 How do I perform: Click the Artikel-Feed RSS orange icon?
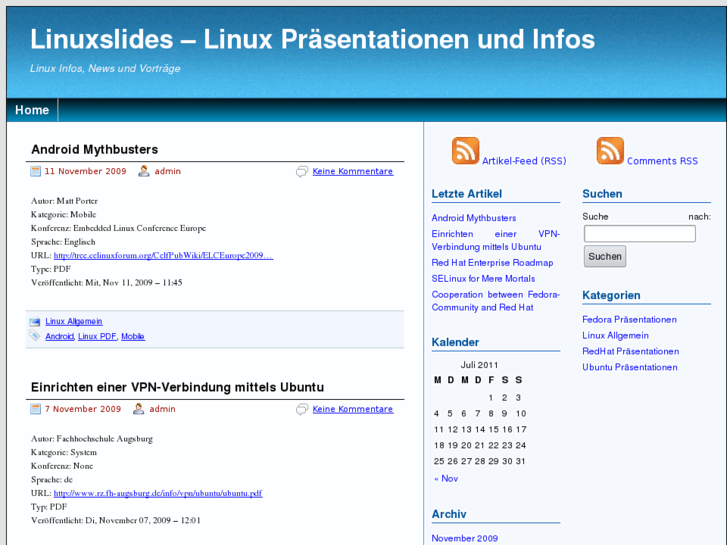466,151
